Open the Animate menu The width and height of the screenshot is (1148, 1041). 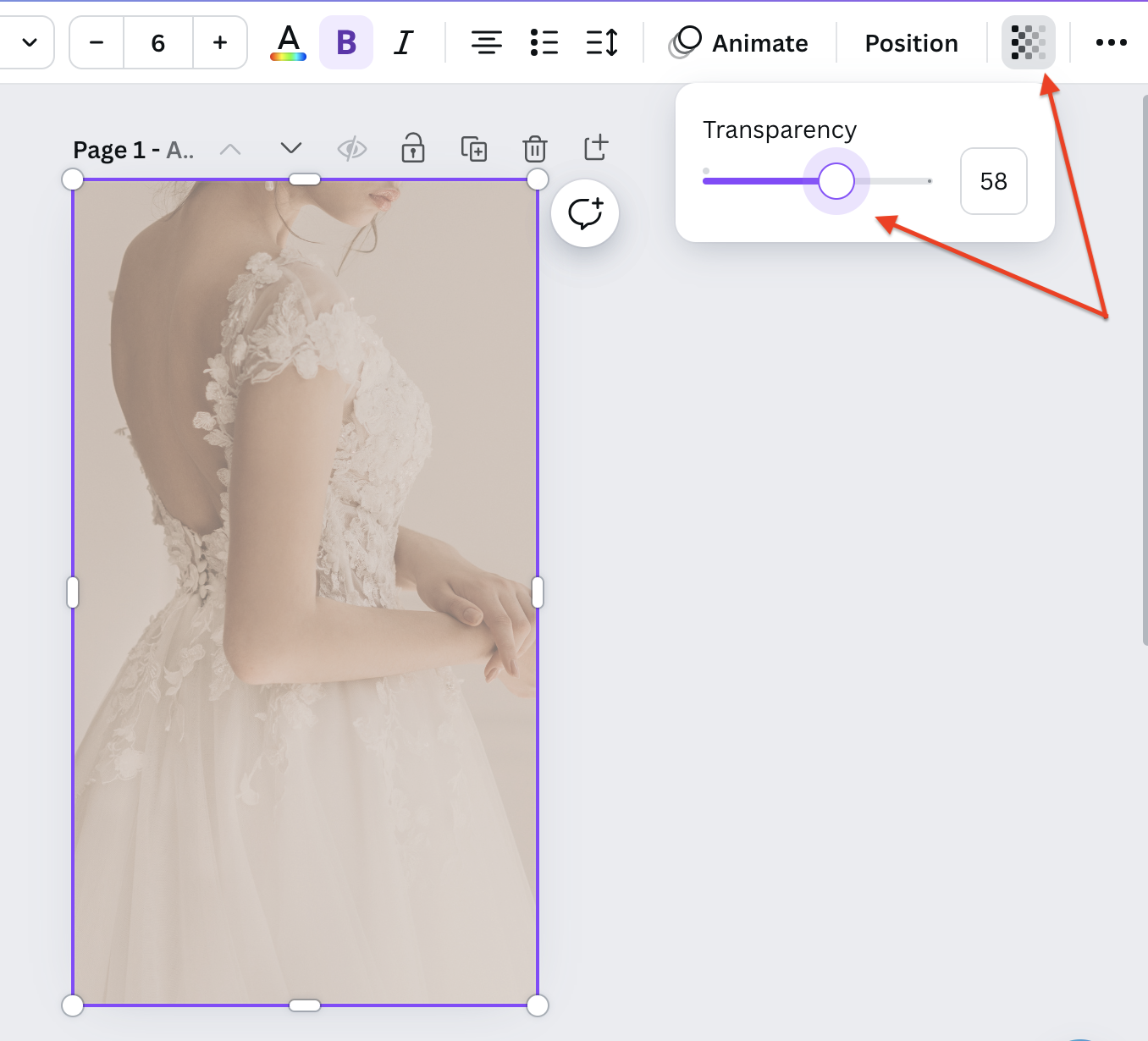click(x=740, y=42)
